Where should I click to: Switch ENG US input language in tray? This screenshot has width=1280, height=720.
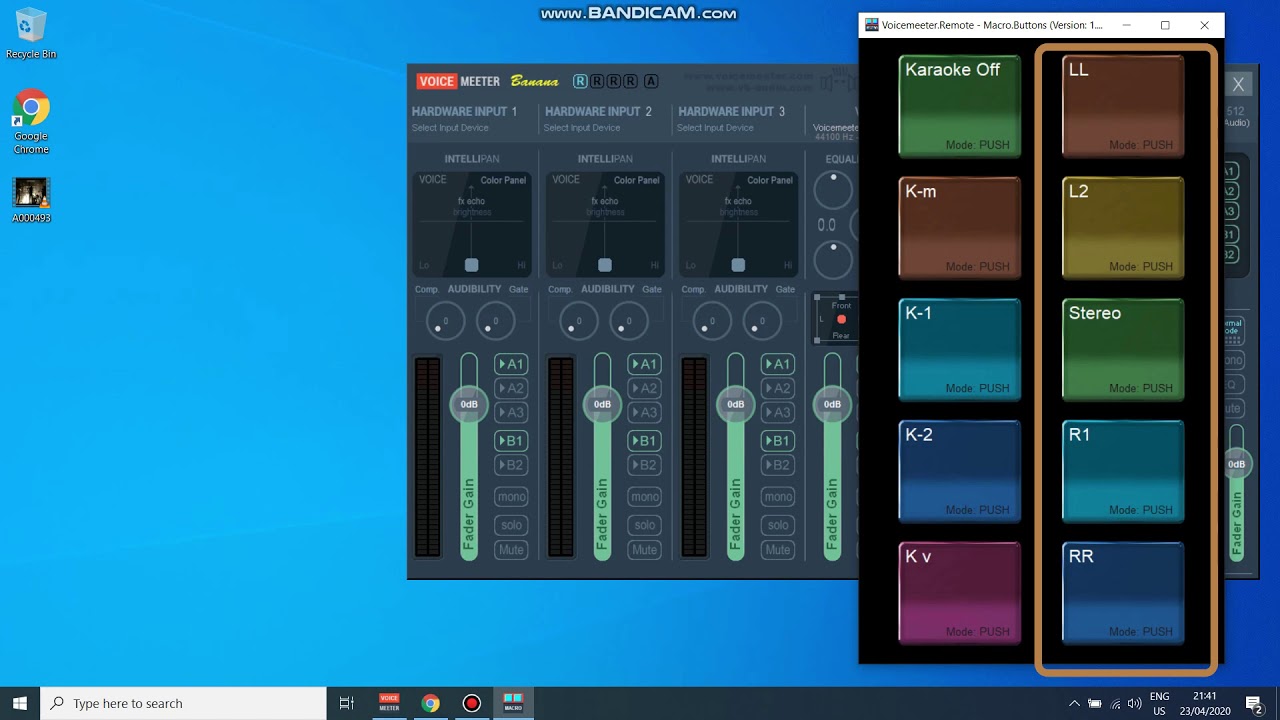1160,703
